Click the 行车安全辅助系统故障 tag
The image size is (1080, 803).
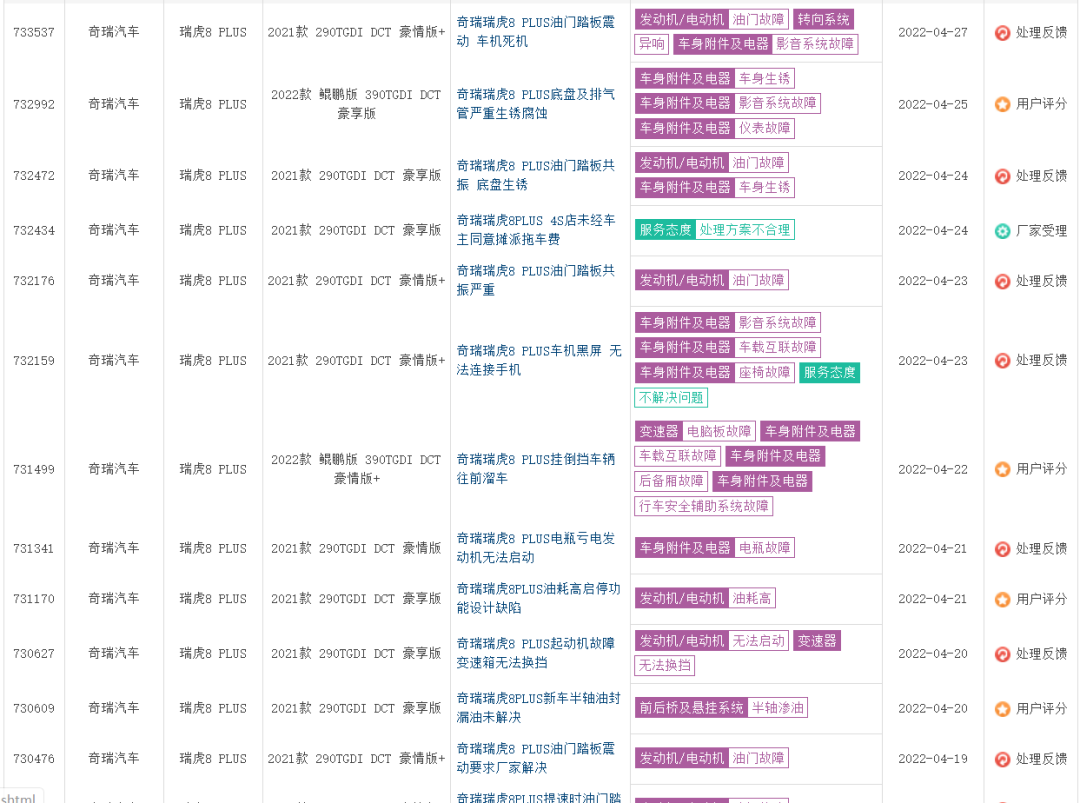(703, 506)
